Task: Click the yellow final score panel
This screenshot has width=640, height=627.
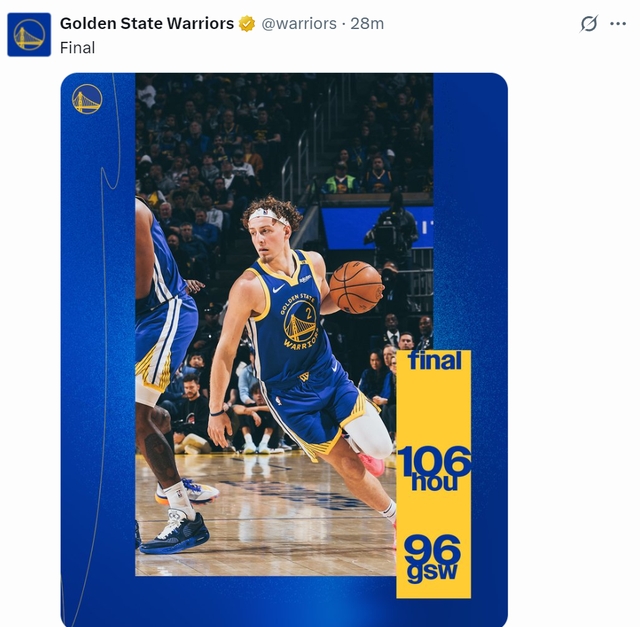Action: 433,474
